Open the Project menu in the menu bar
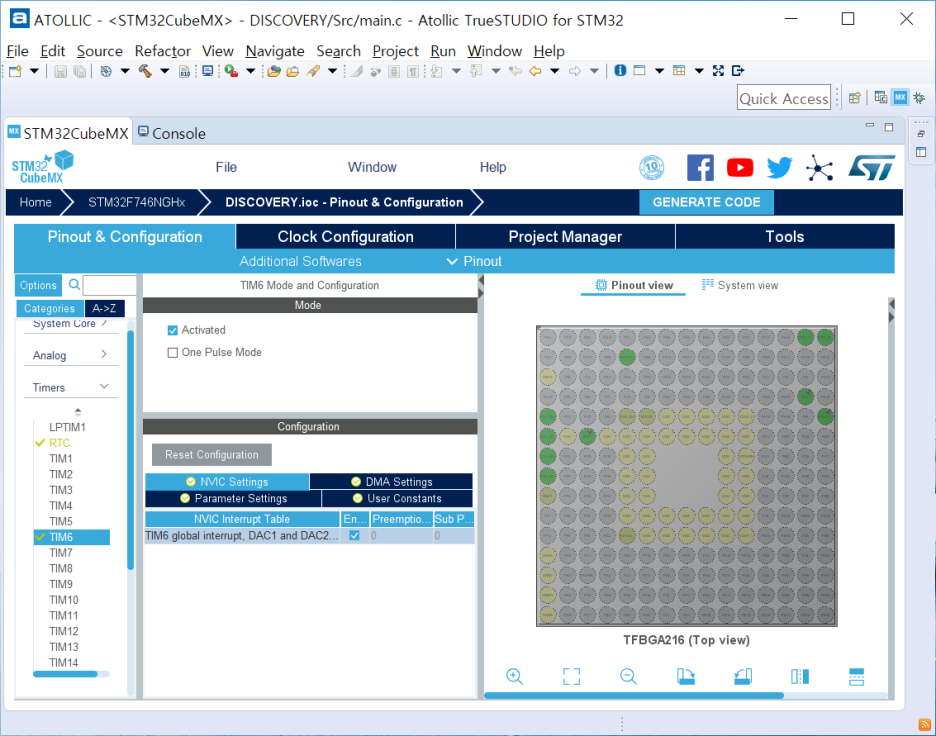The width and height of the screenshot is (936, 736). click(x=395, y=51)
